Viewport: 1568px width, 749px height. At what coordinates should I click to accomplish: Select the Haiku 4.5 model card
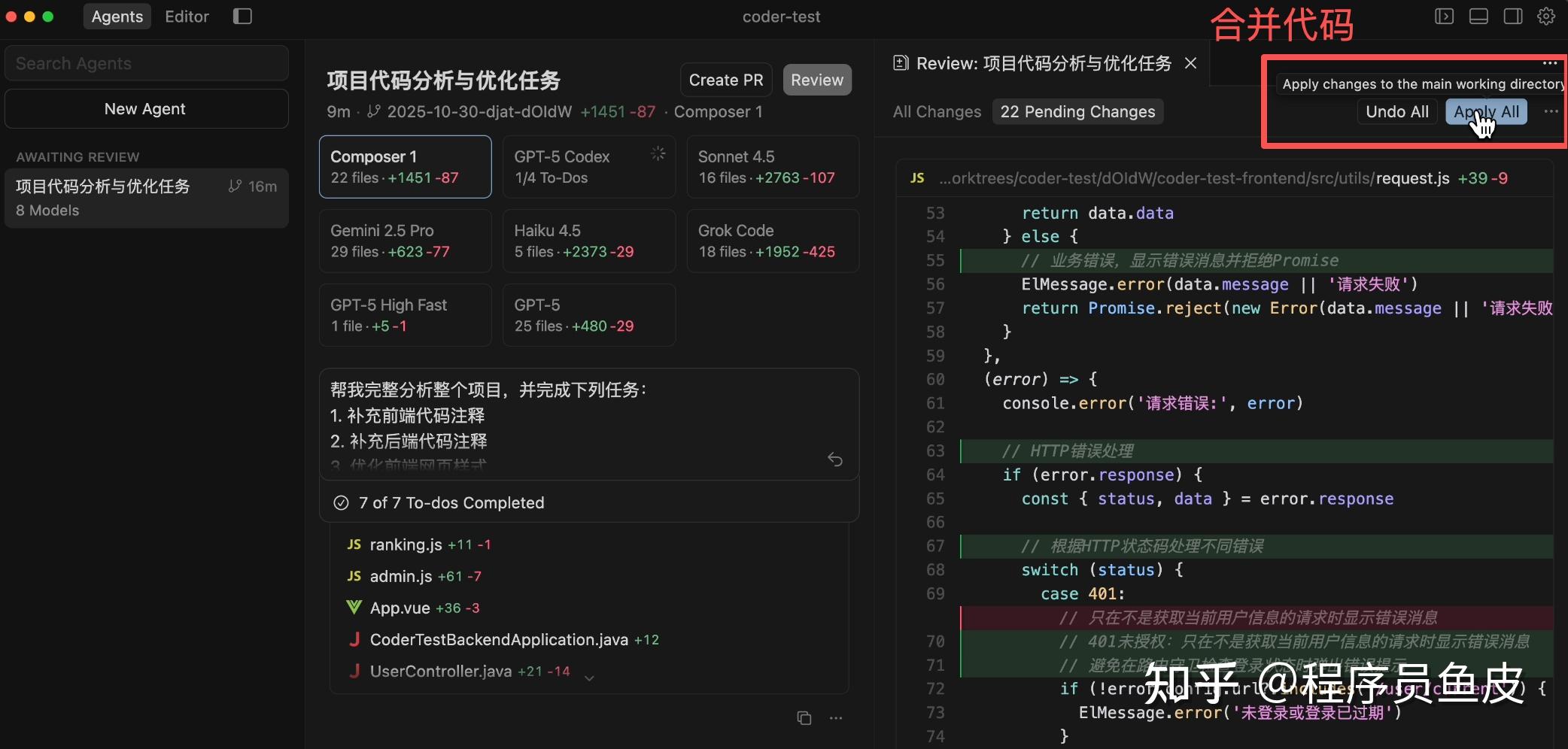[589, 241]
